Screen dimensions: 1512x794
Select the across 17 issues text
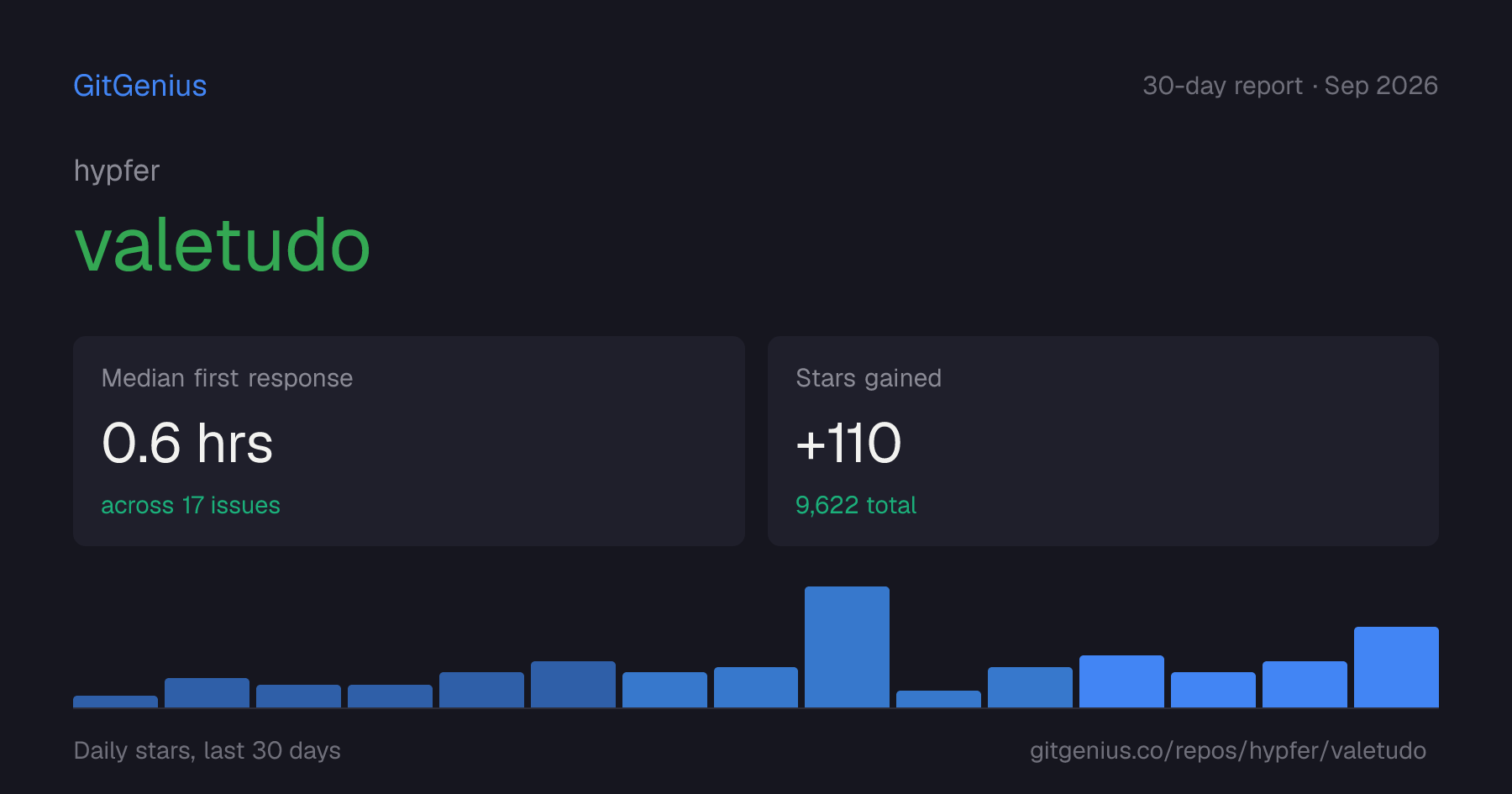191,505
